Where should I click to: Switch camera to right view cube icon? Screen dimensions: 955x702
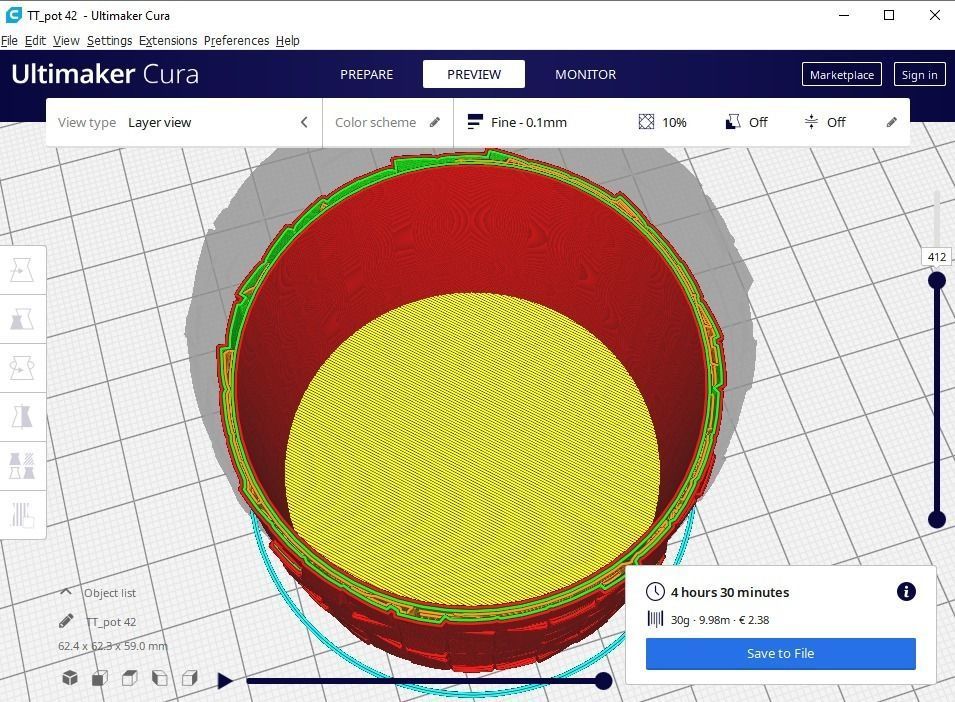coord(190,678)
